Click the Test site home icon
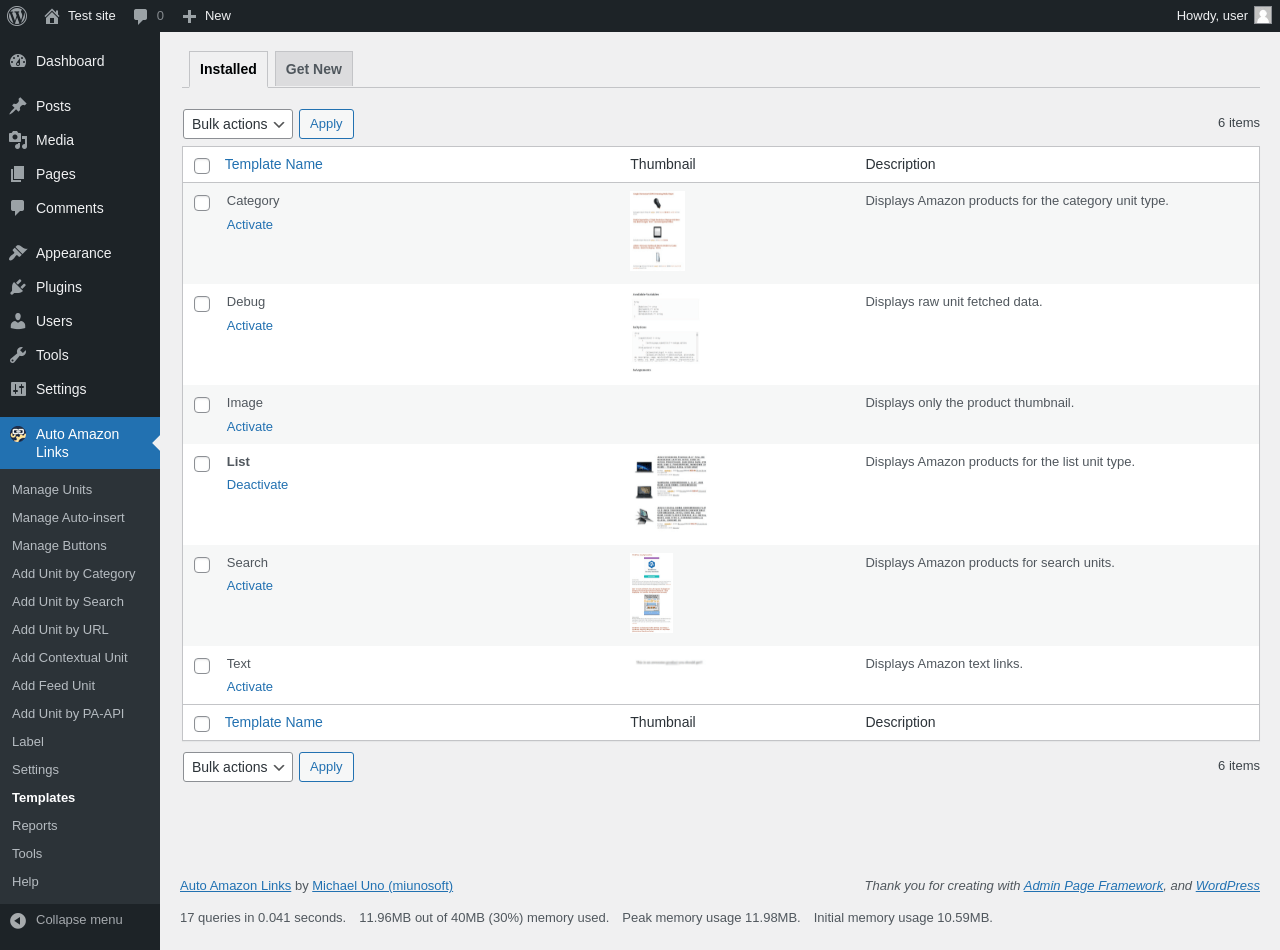1280x950 pixels. pos(52,16)
